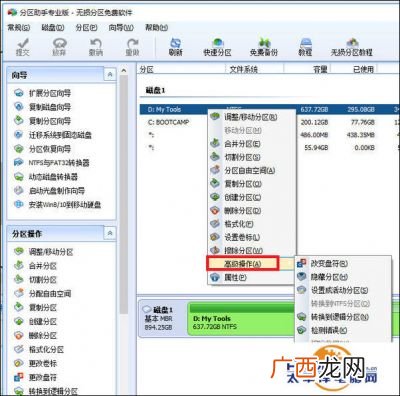The width and height of the screenshot is (400, 396).
Task: Select 切割分区 in 分区操作 panel
Action: click(x=35, y=280)
